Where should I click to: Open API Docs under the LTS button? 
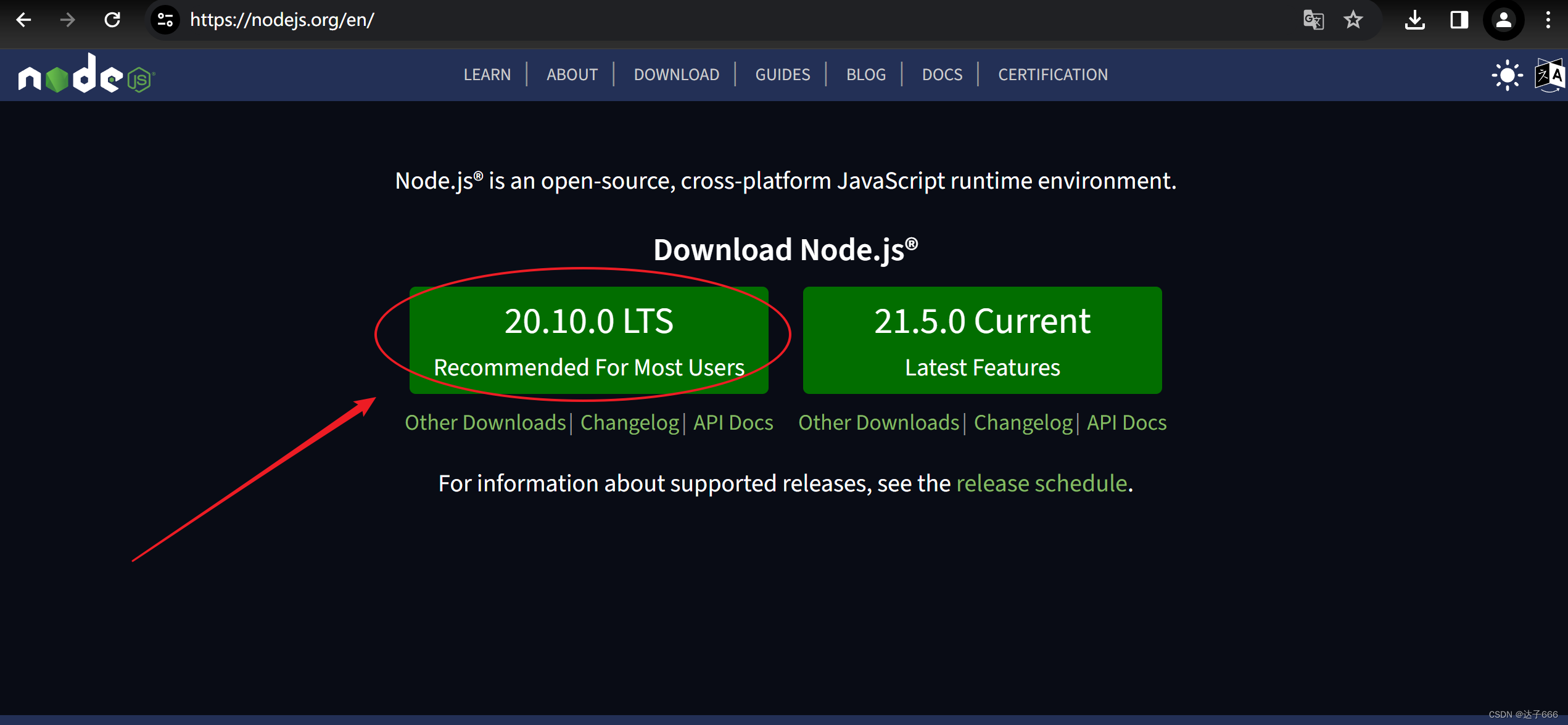pos(733,422)
